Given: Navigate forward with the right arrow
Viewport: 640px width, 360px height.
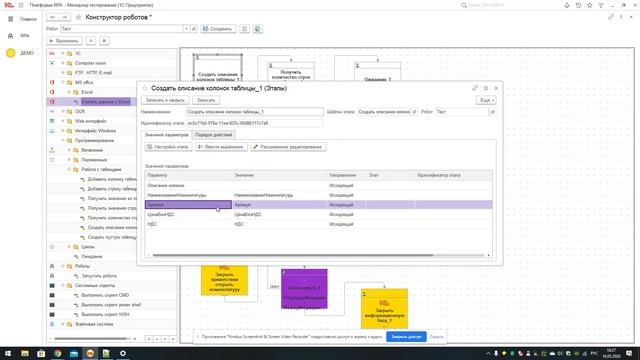Looking at the screenshot, I should click(x=64, y=17).
